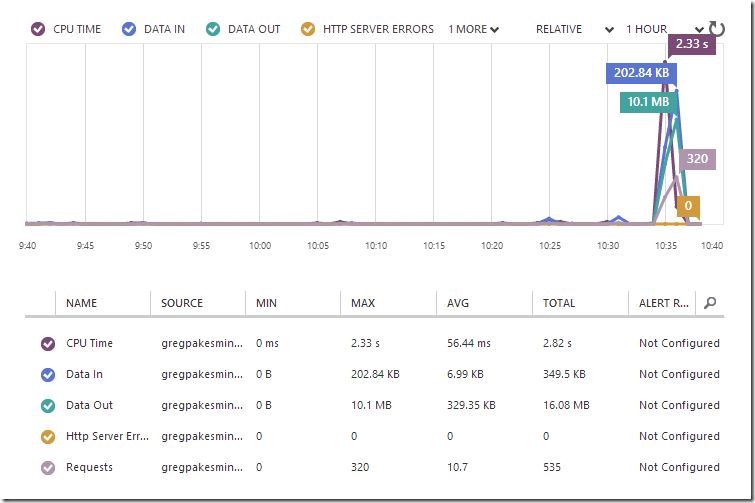Click Data In max value 202.84 KB in the table
This screenshot has height=503, width=755.
point(375,374)
